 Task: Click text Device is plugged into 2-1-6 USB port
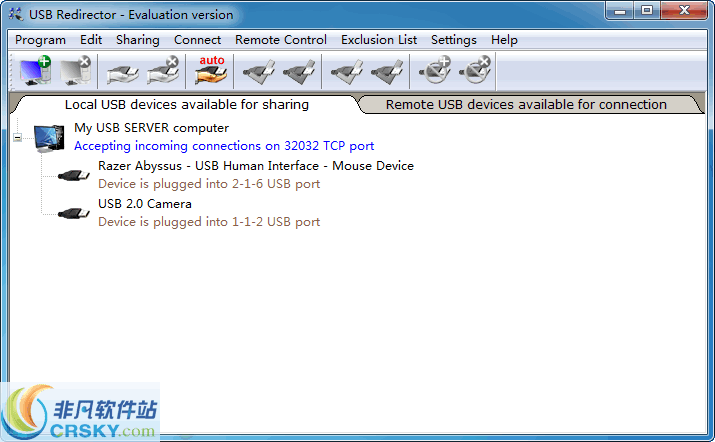[209, 184]
